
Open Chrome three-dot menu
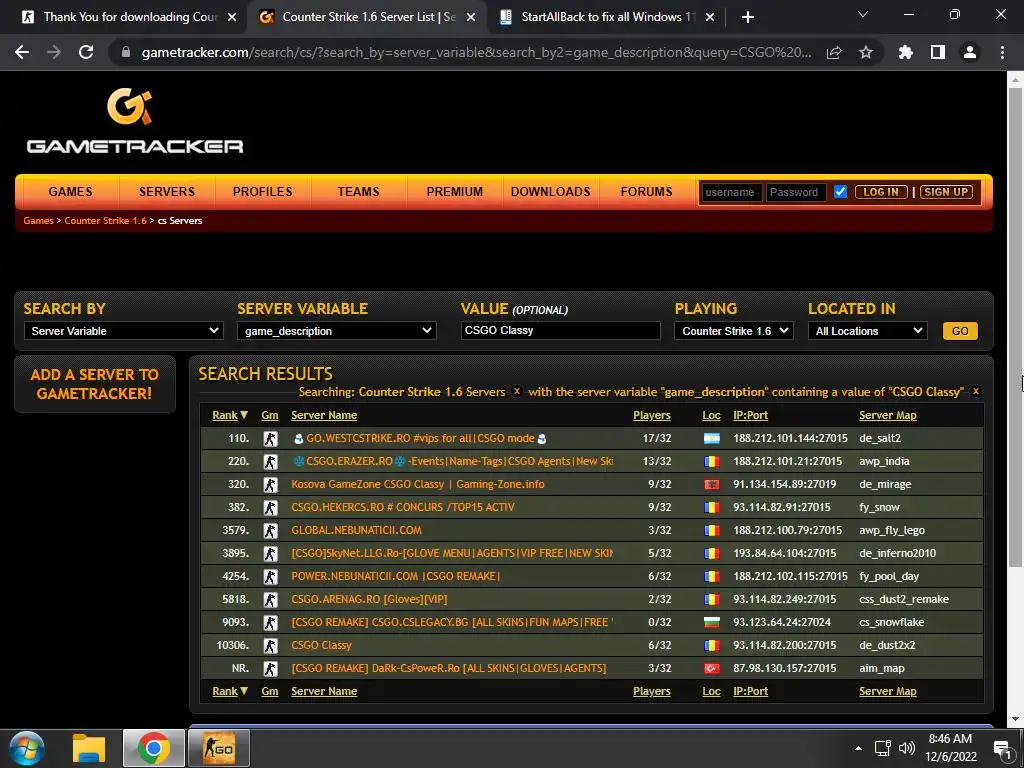(1002, 52)
